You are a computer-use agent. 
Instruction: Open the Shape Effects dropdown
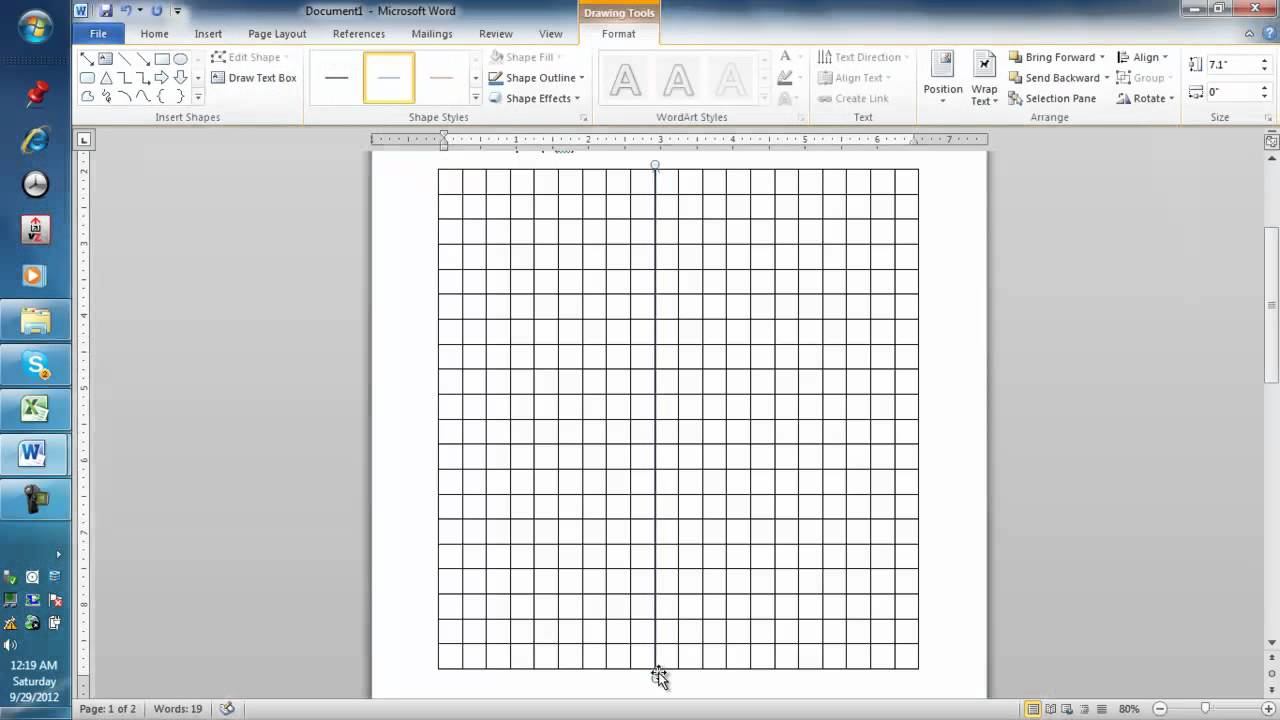point(534,98)
